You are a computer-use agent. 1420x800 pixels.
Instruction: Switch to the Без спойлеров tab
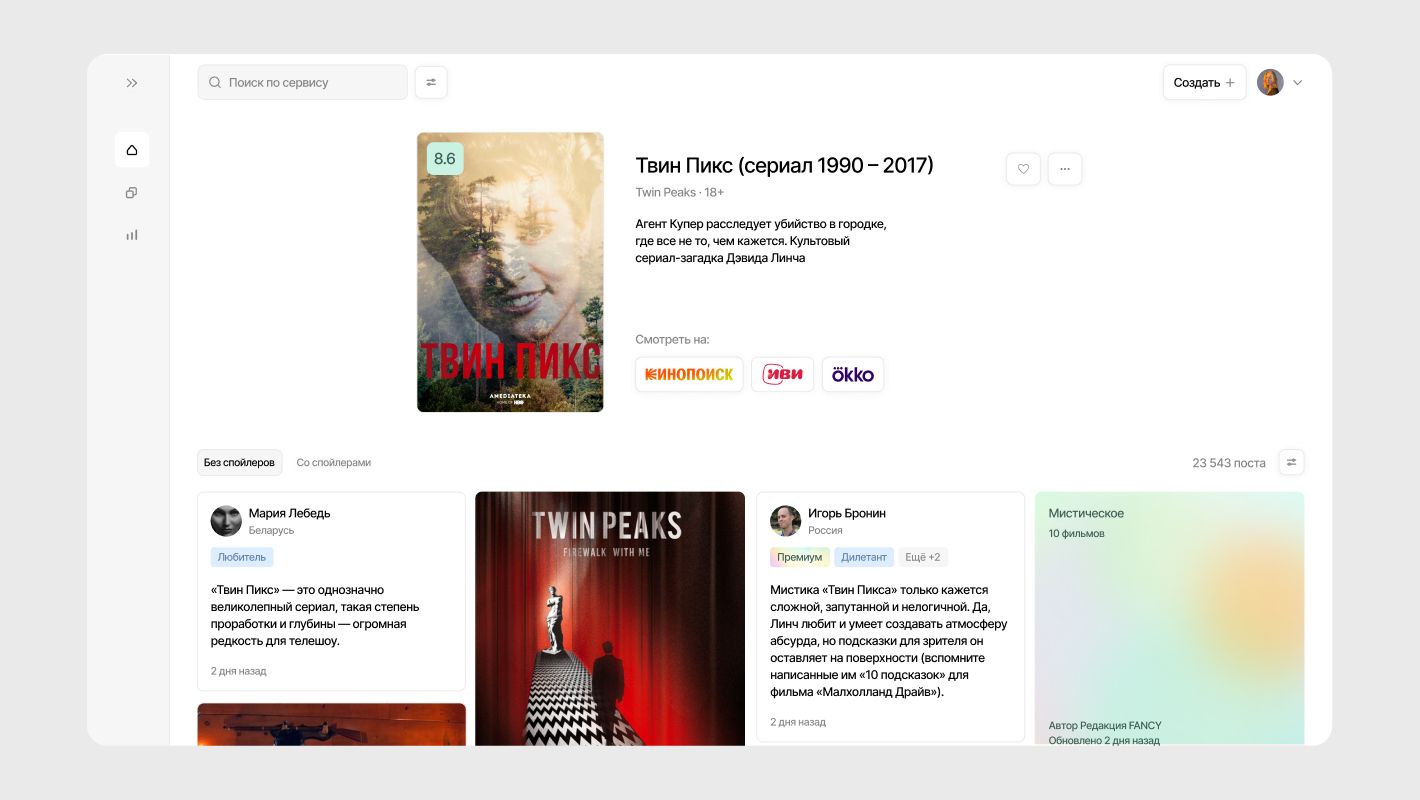[x=239, y=463]
